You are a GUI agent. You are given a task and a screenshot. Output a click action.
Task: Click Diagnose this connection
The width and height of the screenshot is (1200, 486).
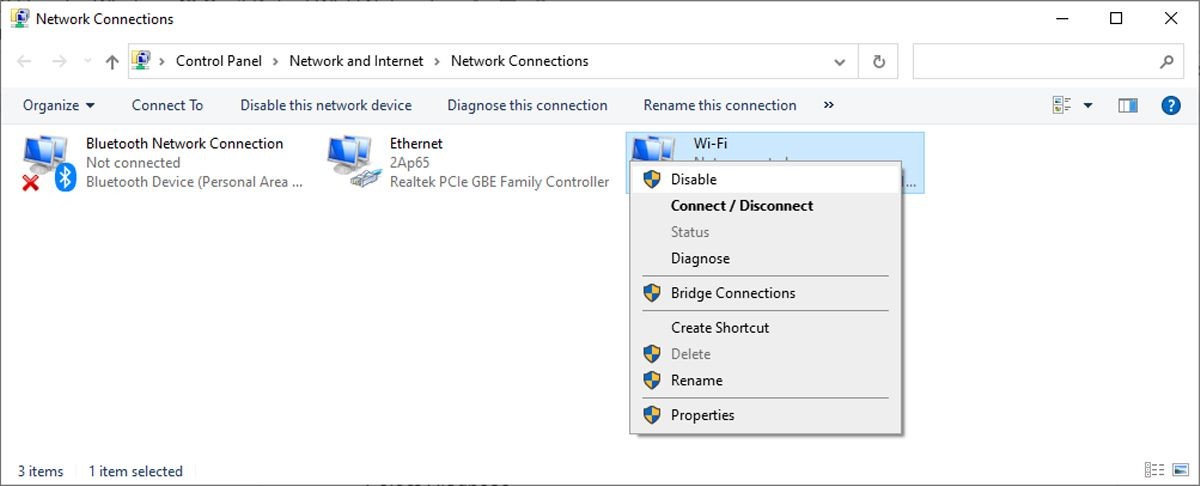(x=527, y=105)
